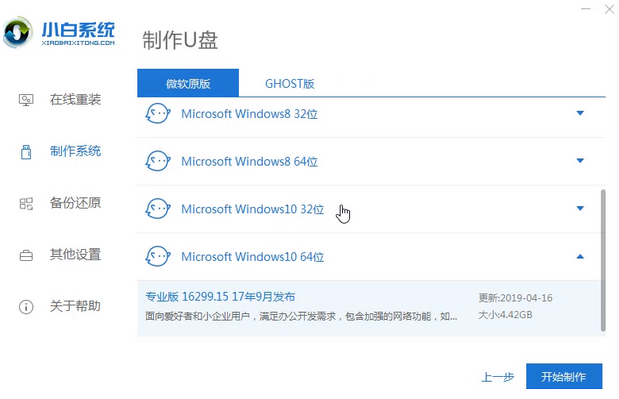The image size is (619, 399).
Task: Click the 其他设置 toolbox icon
Action: pos(26,256)
